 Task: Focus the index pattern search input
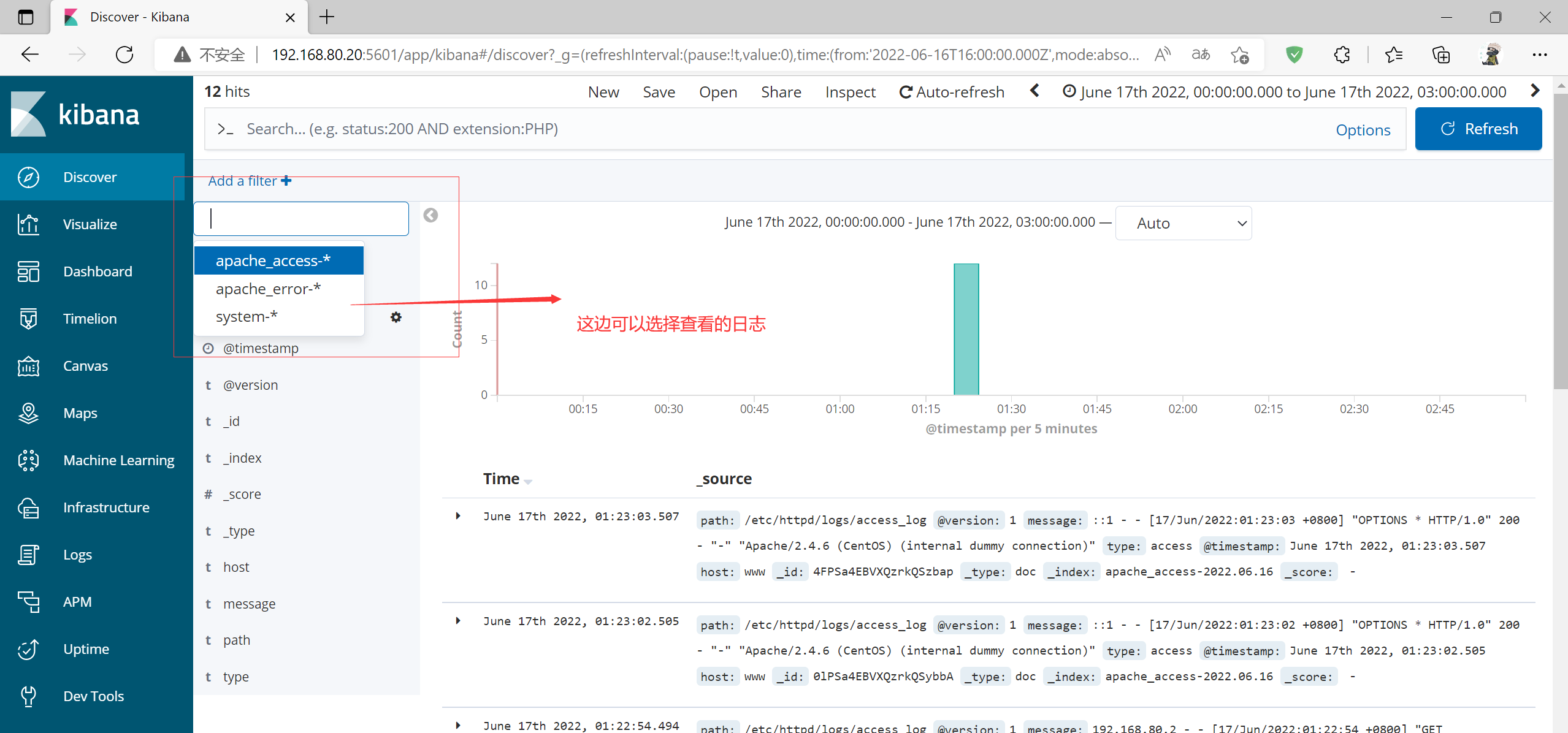coord(301,219)
